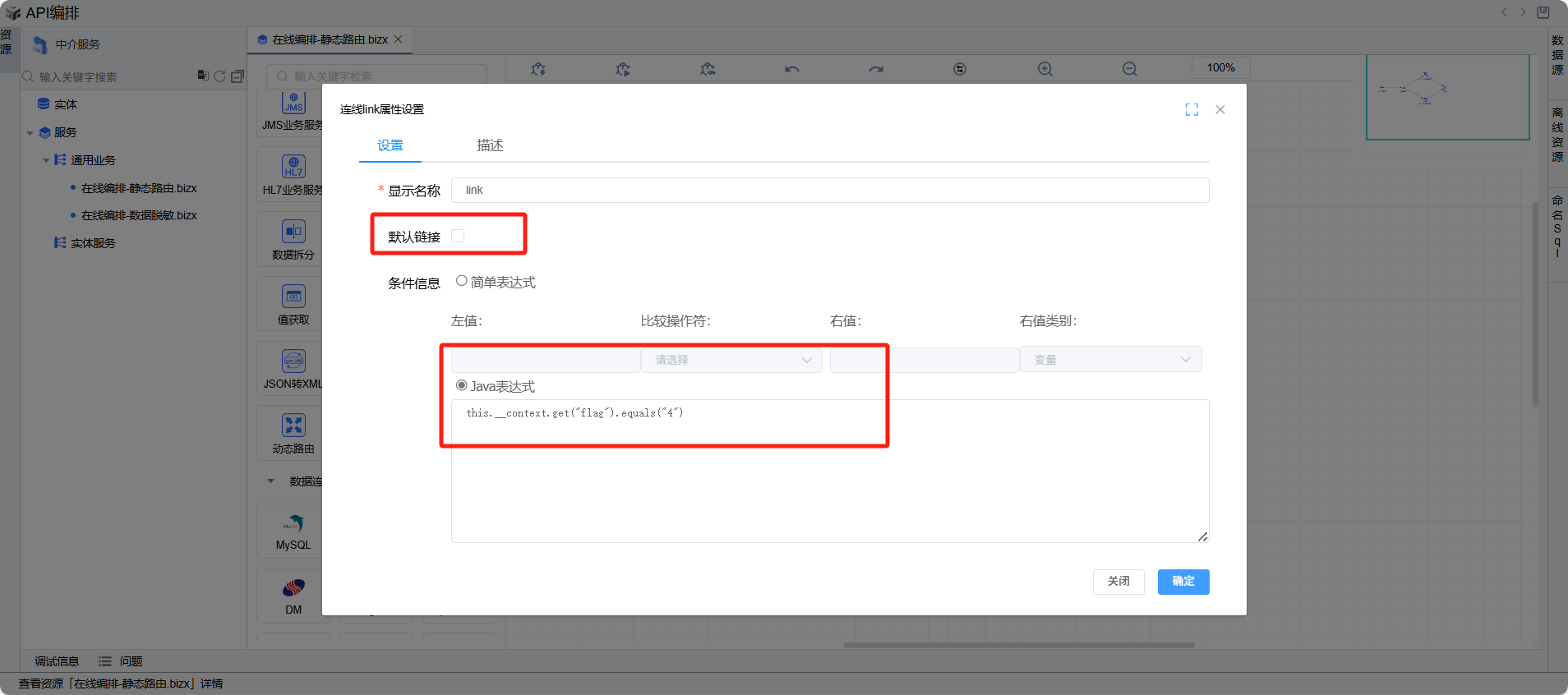The image size is (1568, 695).
Task: Open the 比较操作符 请选择 dropdown
Action: [x=731, y=360]
